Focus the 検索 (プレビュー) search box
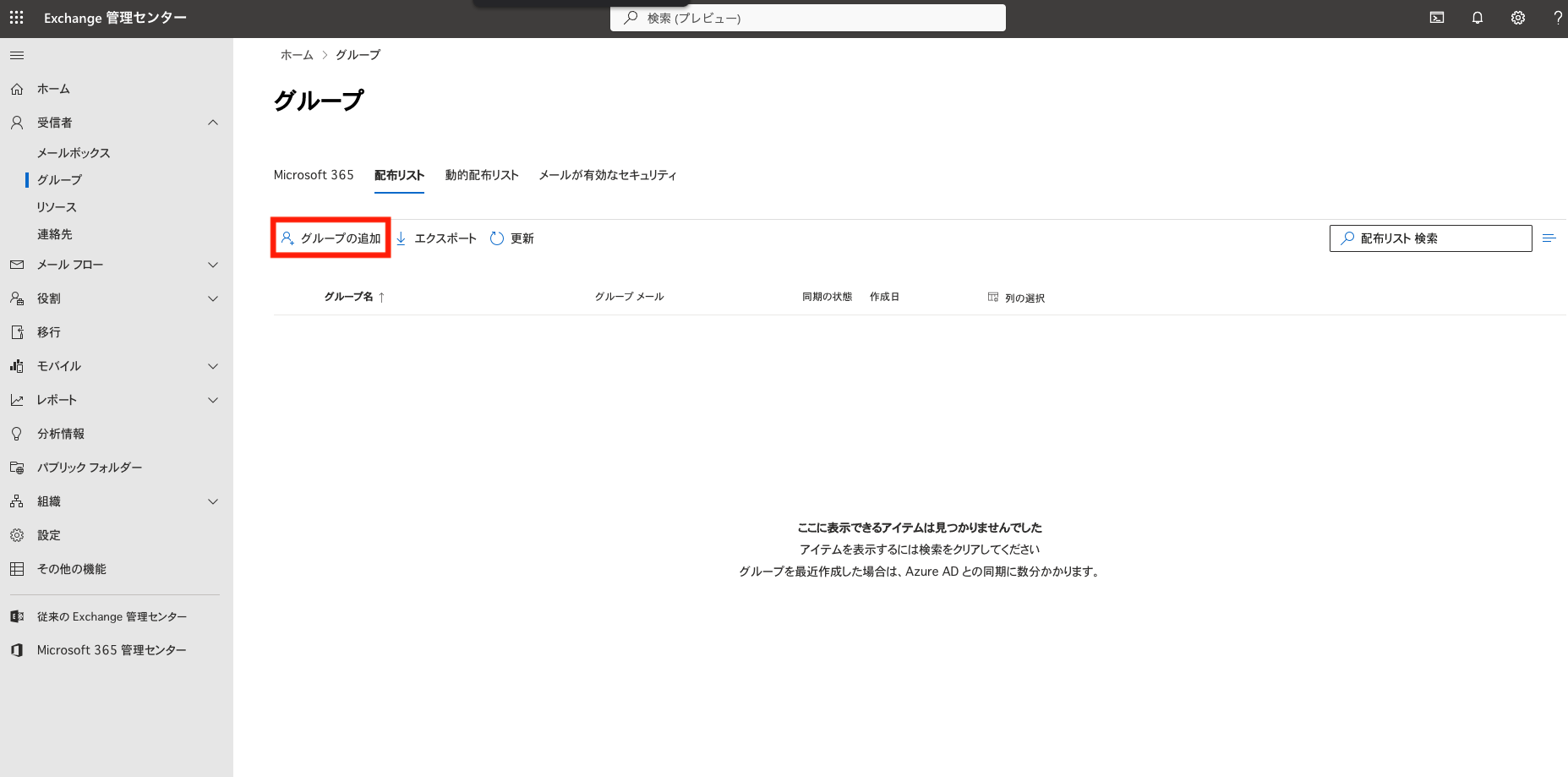Image resolution: width=1568 pixels, height=777 pixels. [808, 18]
